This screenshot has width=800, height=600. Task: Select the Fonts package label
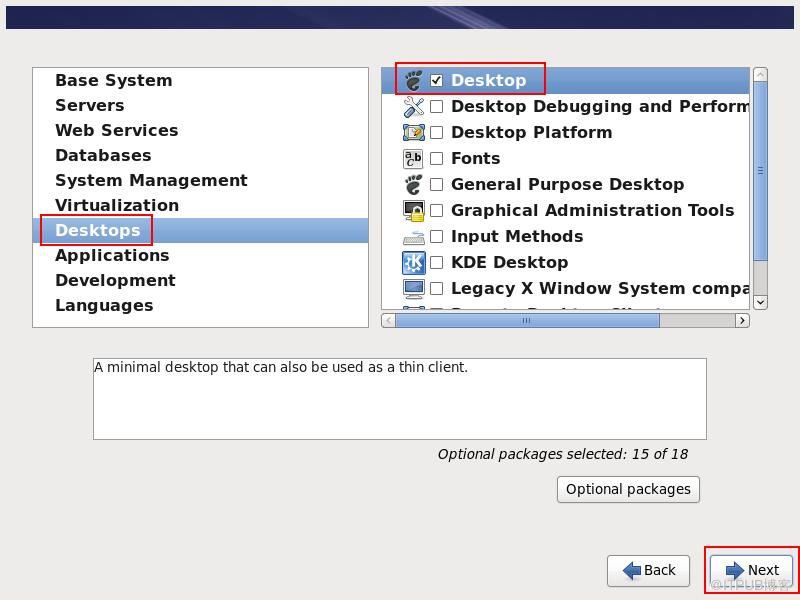[x=476, y=158]
